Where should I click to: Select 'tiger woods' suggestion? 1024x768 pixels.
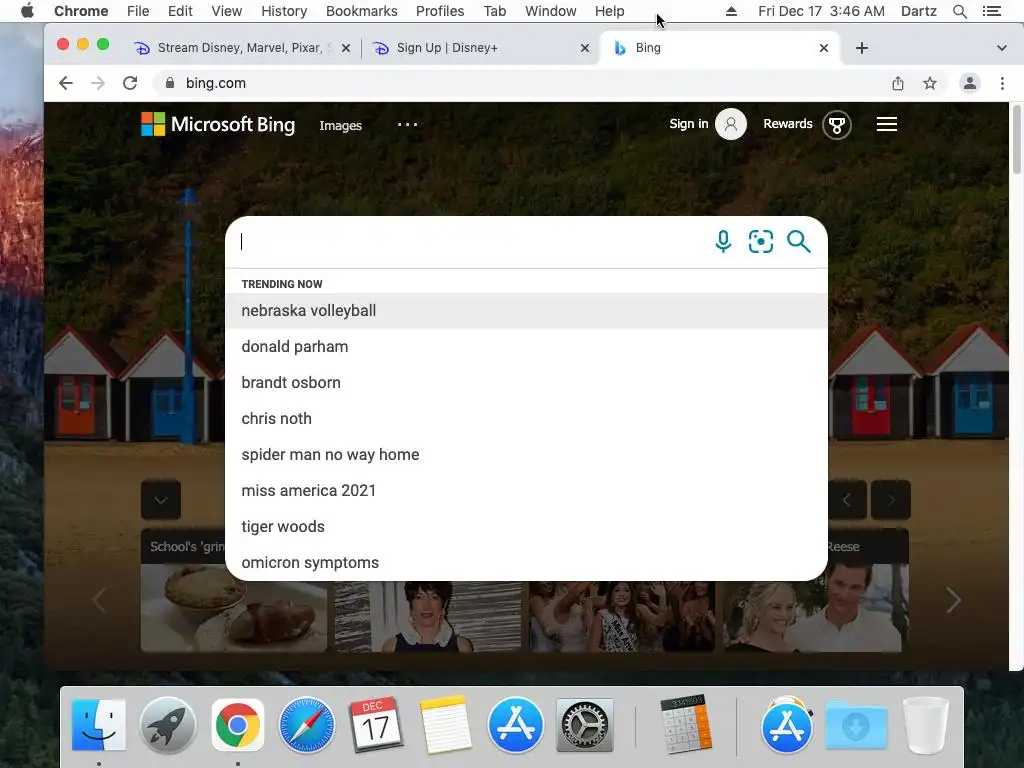click(x=526, y=526)
